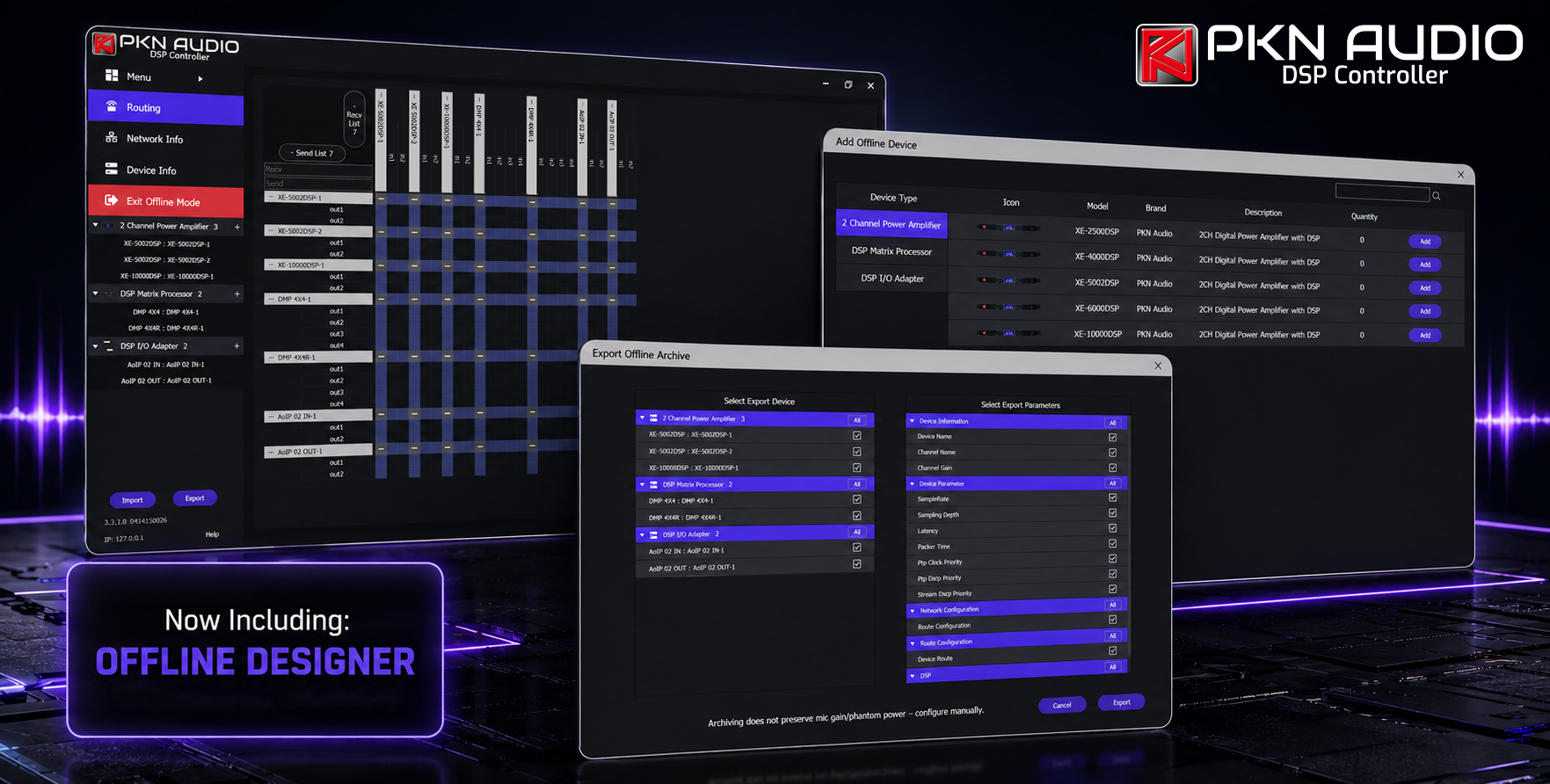Toggle the AoIP 02 IN-1 export checkbox

(x=857, y=548)
